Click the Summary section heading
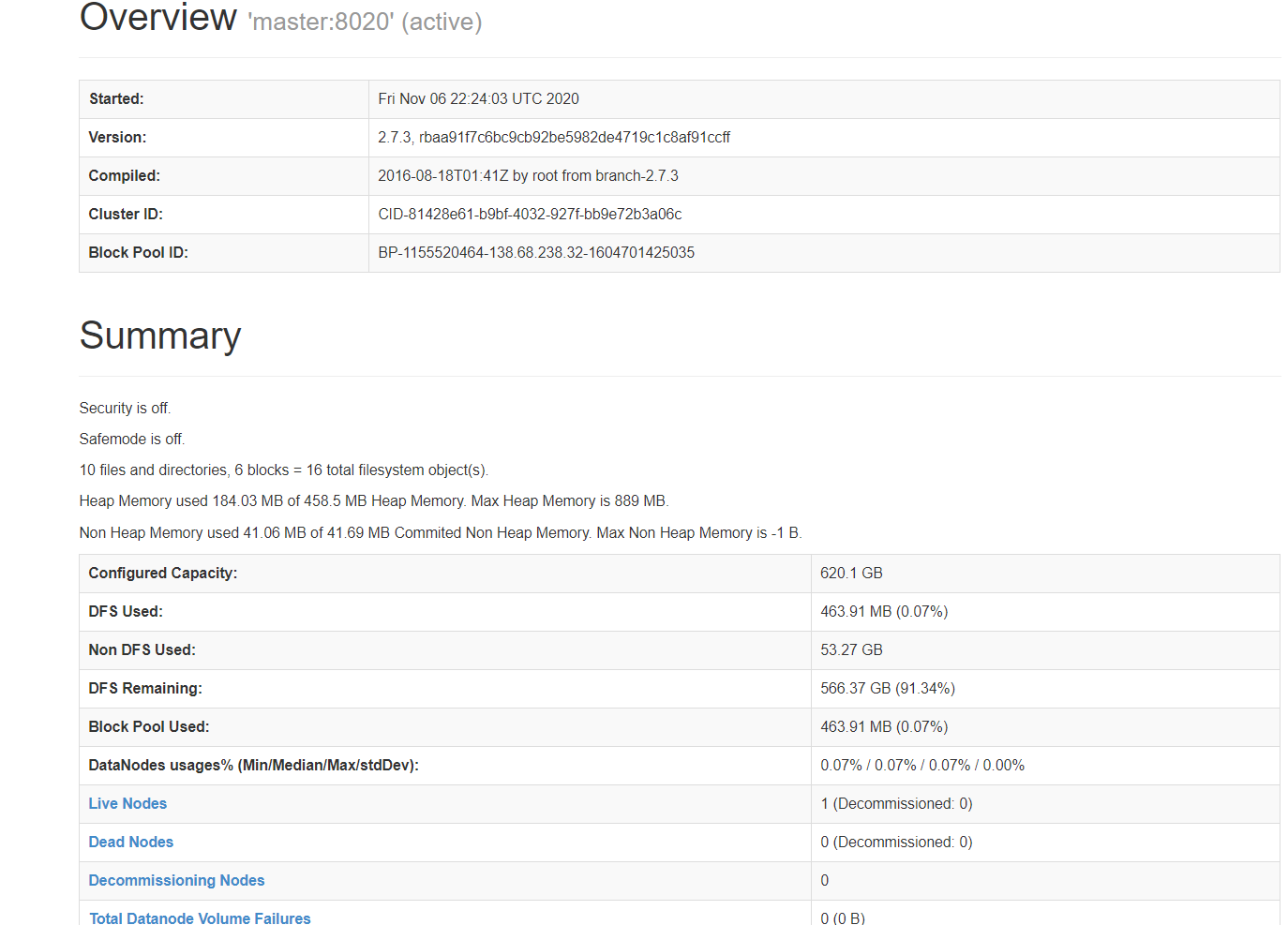This screenshot has height=925, width=1288. (160, 336)
